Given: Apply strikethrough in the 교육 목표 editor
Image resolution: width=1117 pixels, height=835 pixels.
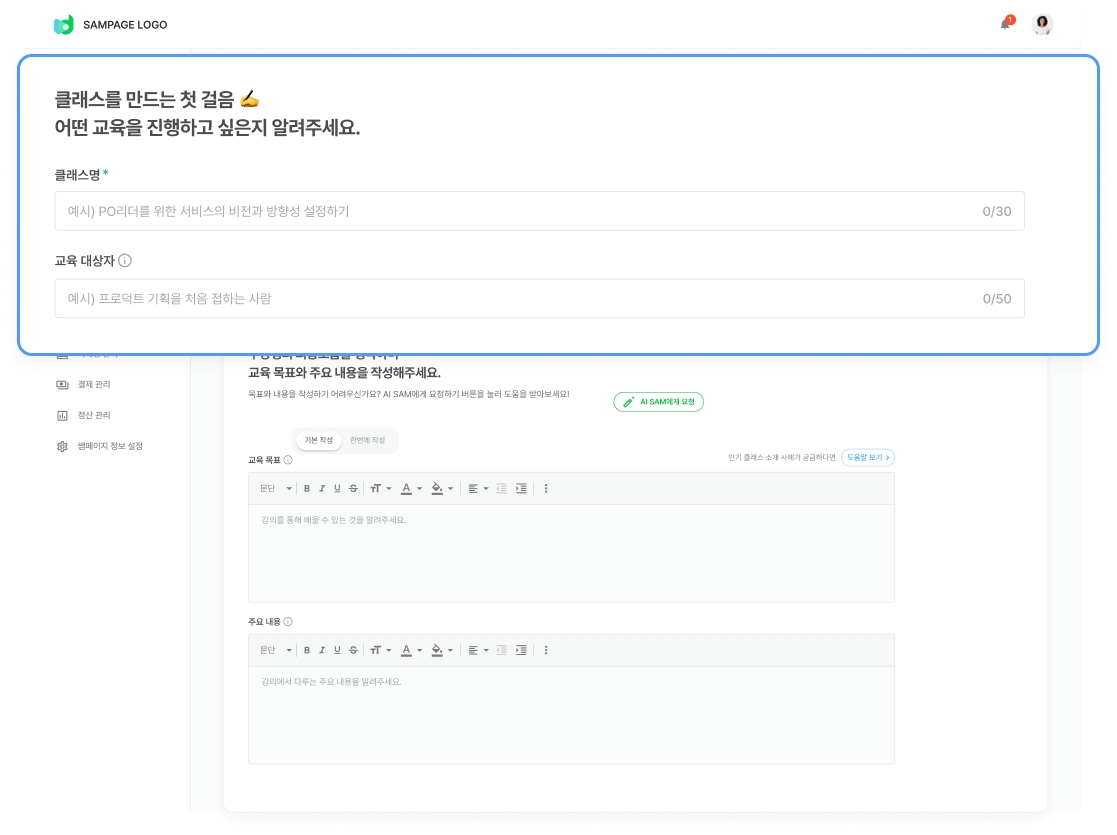Looking at the screenshot, I should [x=353, y=489].
